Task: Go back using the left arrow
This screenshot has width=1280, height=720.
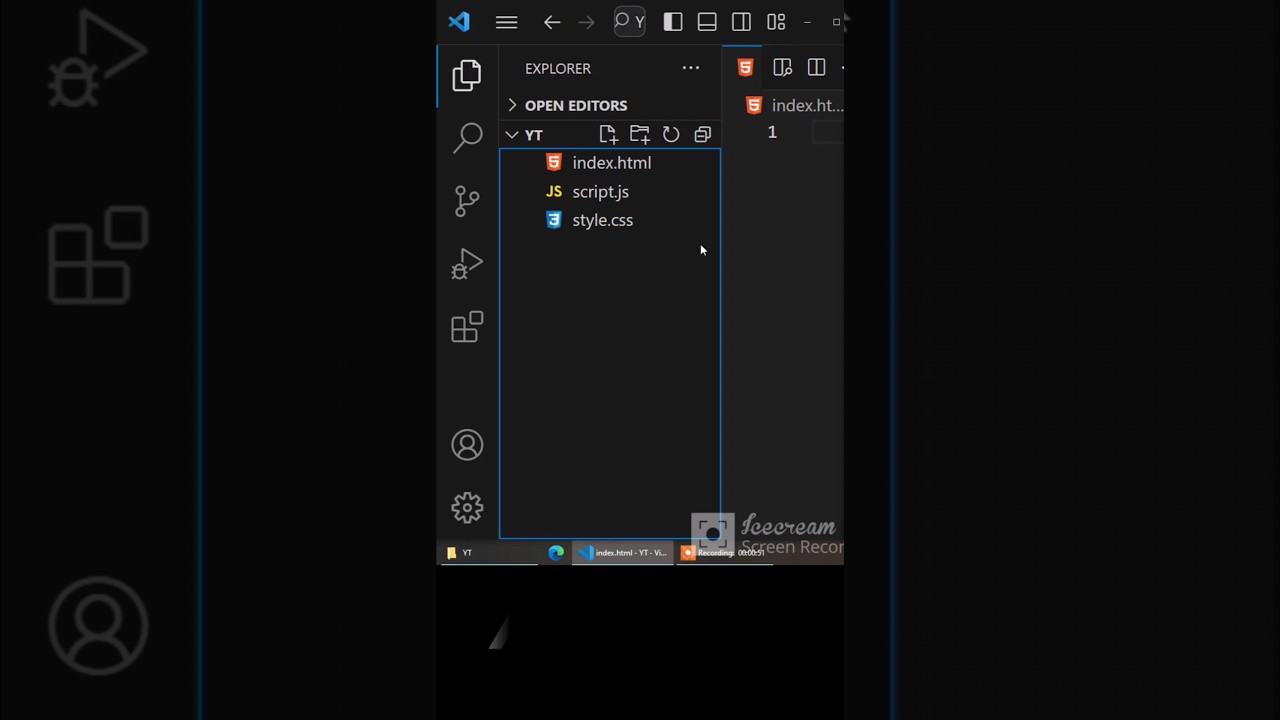Action: 552,22
